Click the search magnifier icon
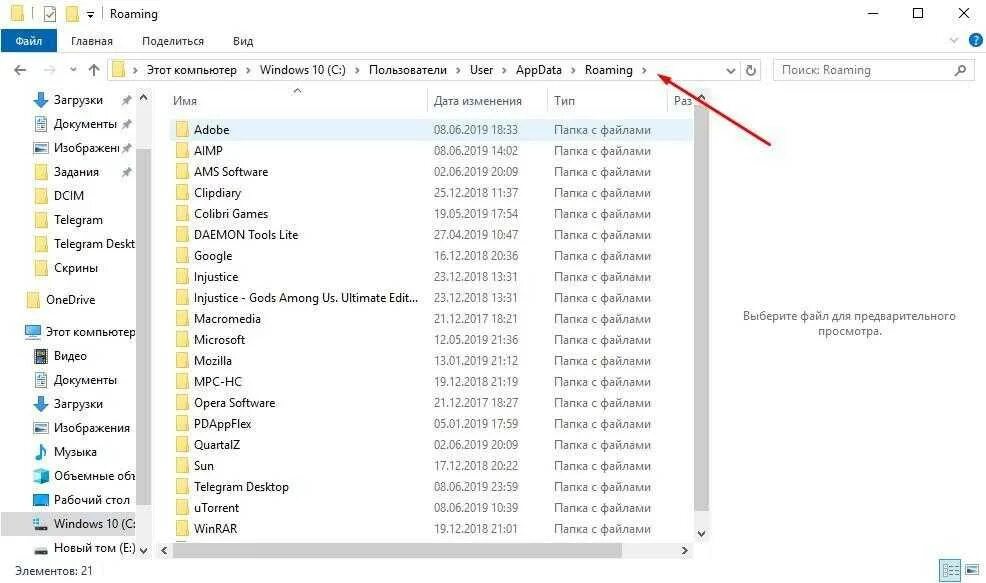Viewport: 986px width, 583px height. point(960,70)
